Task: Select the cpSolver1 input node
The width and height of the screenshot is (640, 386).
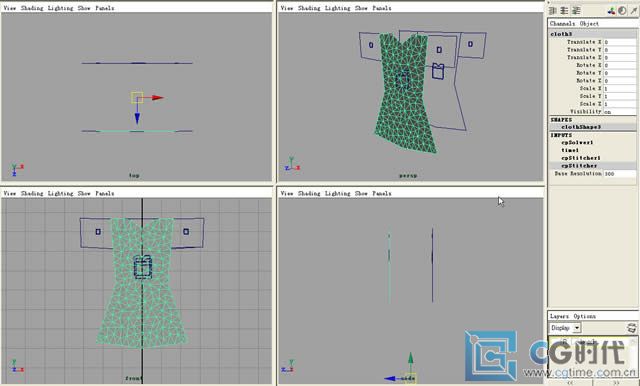Action: coord(577,143)
